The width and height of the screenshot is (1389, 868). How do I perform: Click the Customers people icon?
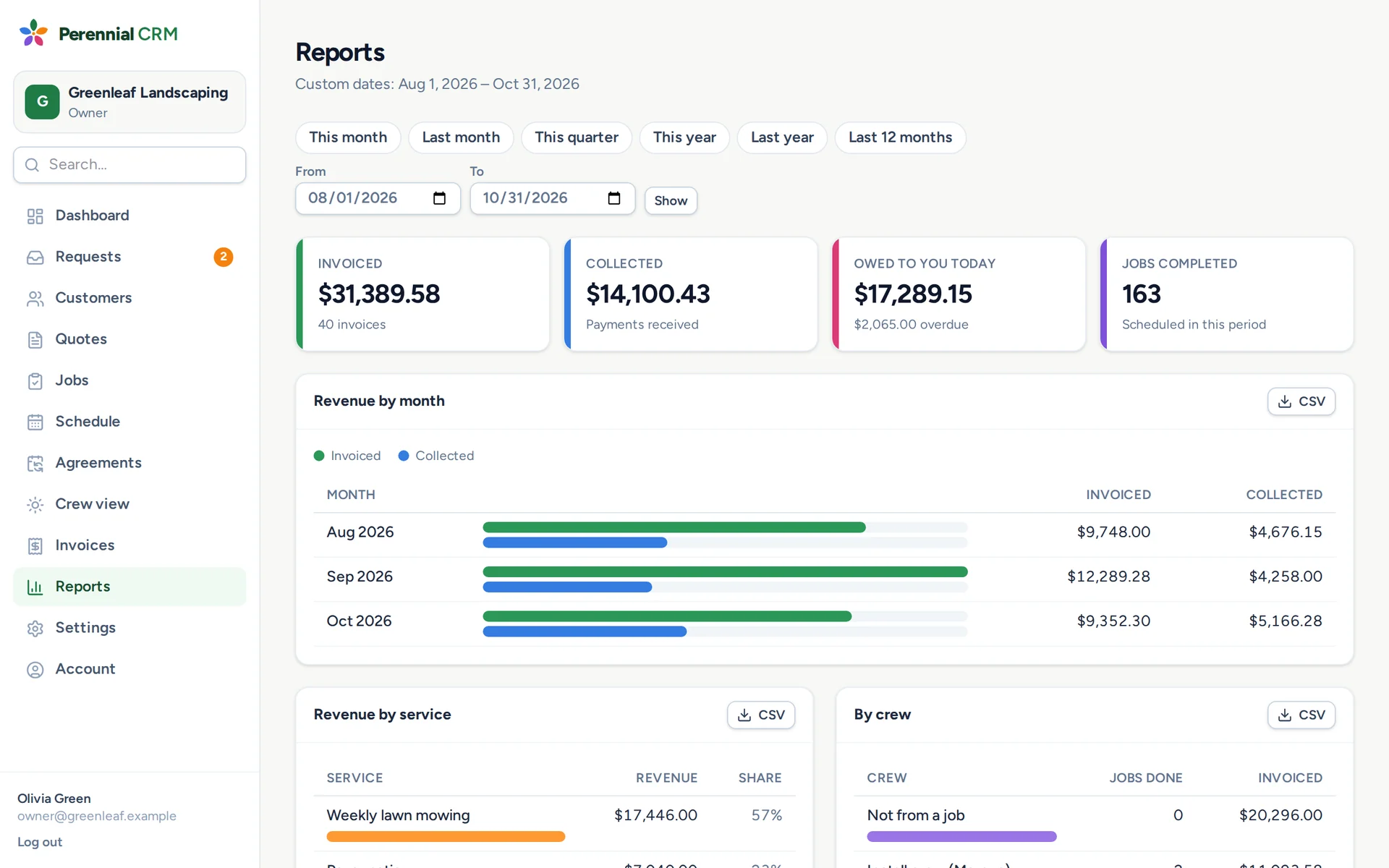click(x=35, y=299)
